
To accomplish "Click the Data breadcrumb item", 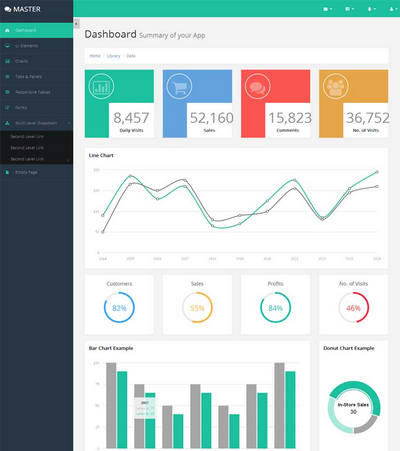I will [x=131, y=56].
